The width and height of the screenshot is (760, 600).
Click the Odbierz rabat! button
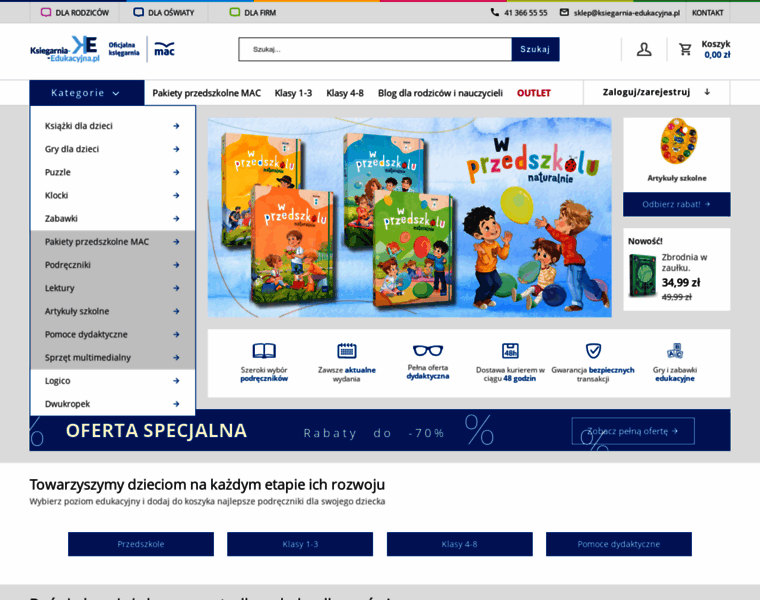(676, 204)
